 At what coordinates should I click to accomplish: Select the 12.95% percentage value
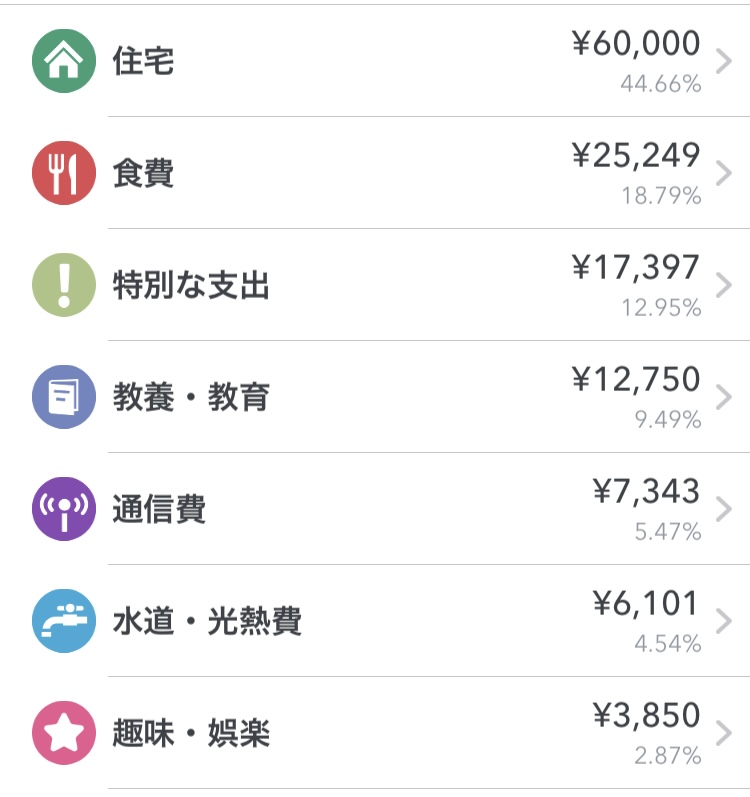click(x=662, y=308)
